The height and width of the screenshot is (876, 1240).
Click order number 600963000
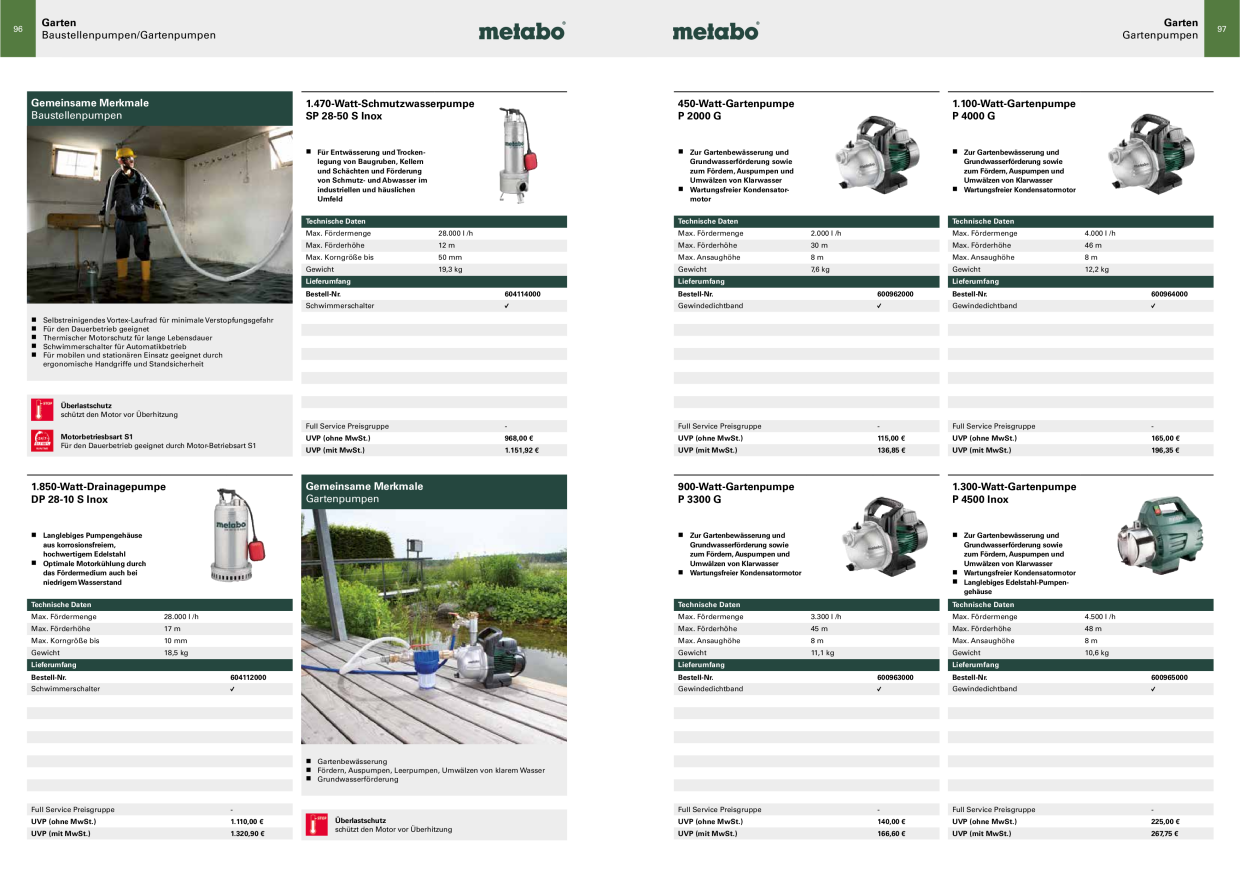coord(895,677)
